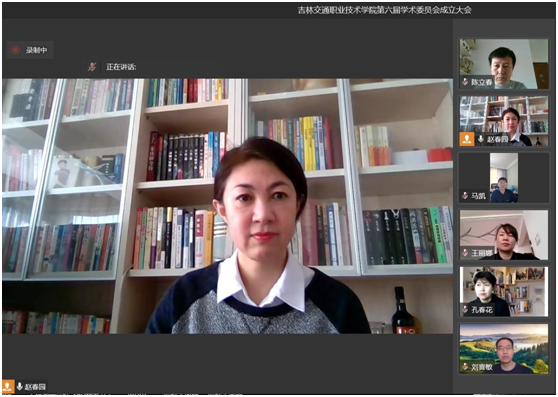The width and height of the screenshot is (558, 397).
Task: Click the muted mic icon on 孔春花's tile
Action: [465, 309]
